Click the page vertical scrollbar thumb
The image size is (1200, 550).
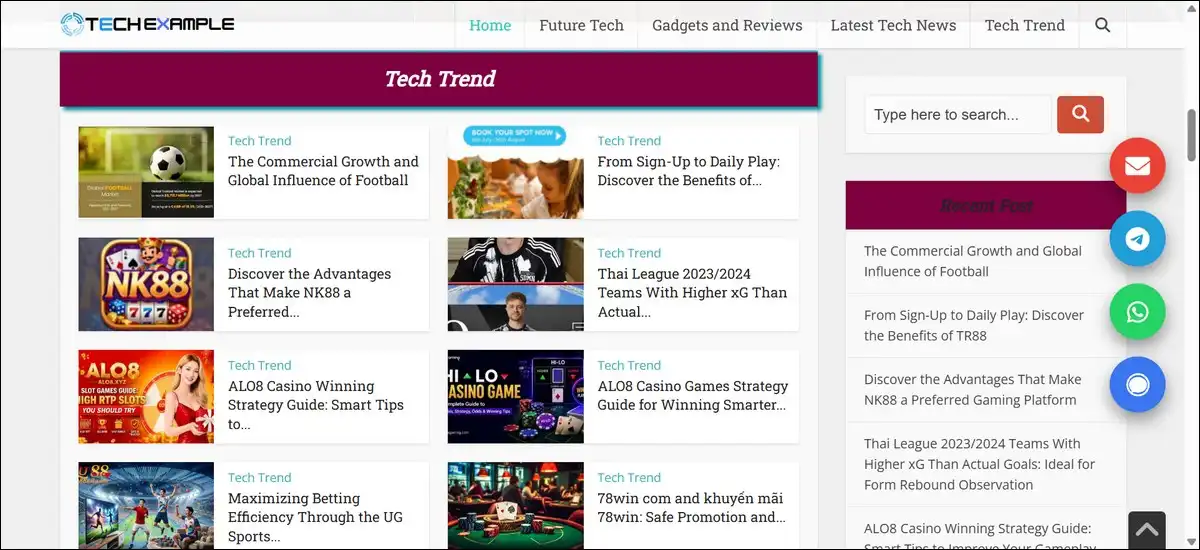[1191, 135]
